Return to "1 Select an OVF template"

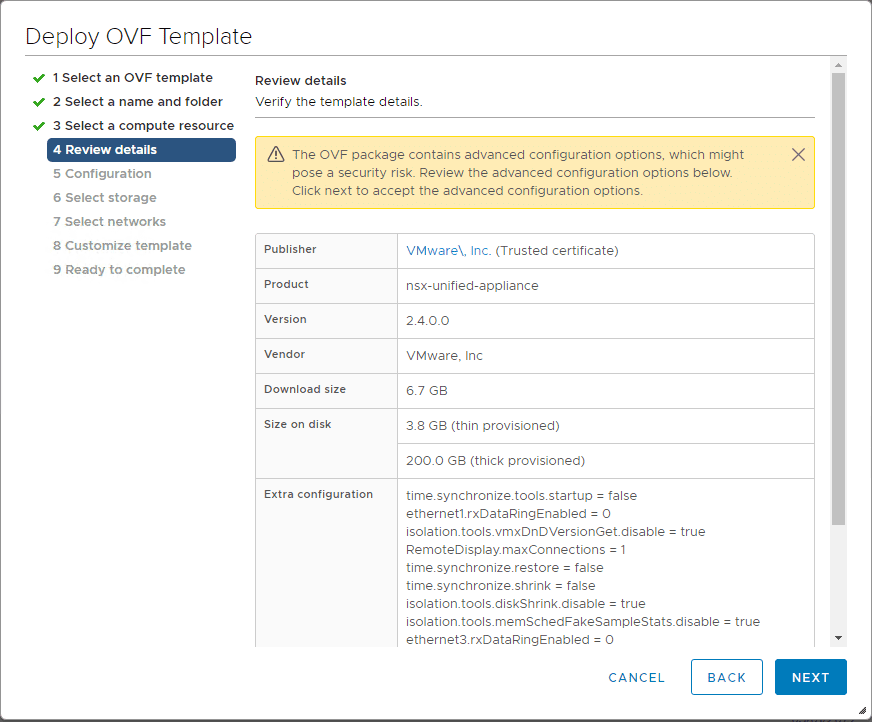(133, 77)
